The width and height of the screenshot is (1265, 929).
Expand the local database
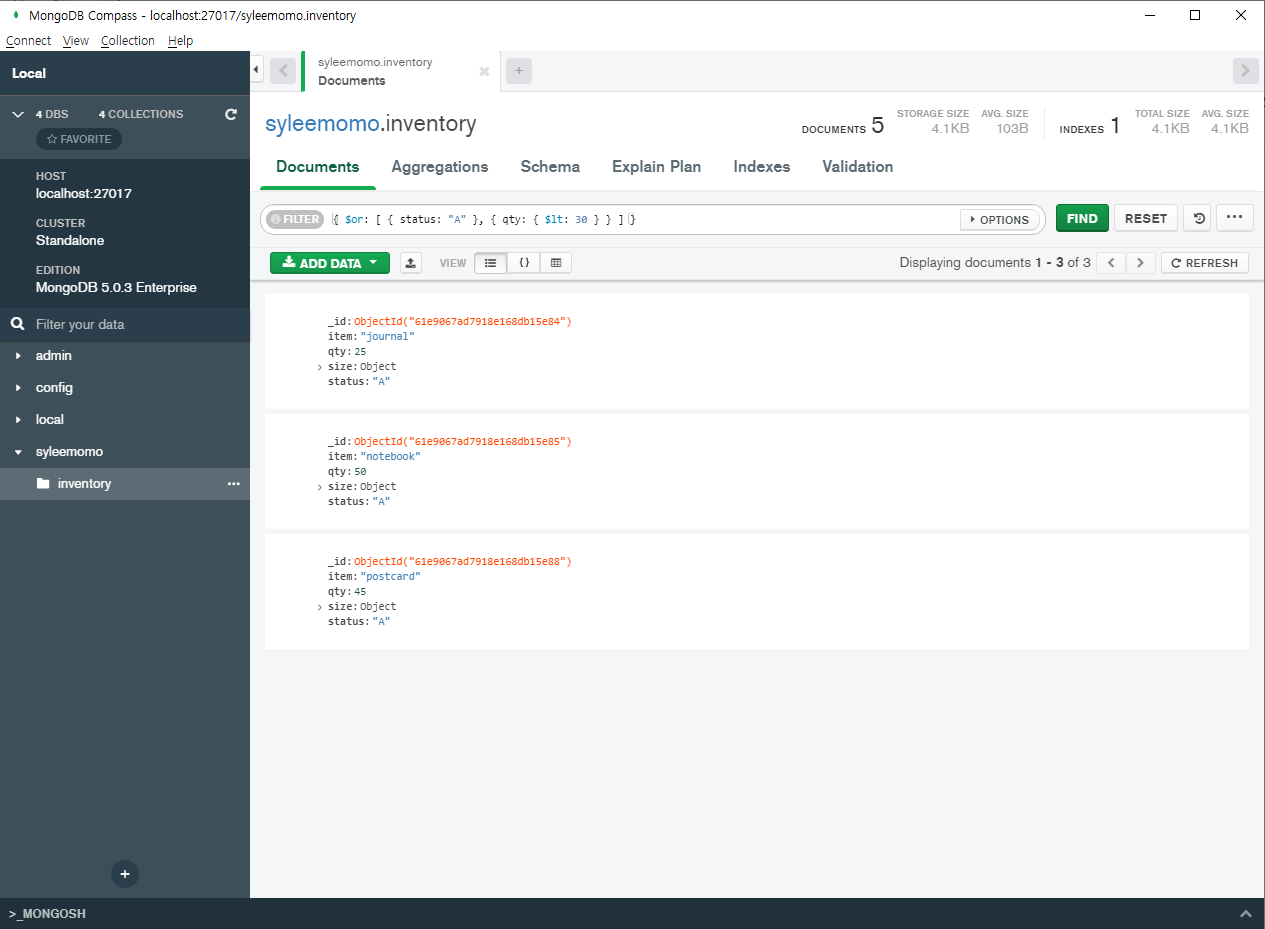pyautogui.click(x=18, y=420)
